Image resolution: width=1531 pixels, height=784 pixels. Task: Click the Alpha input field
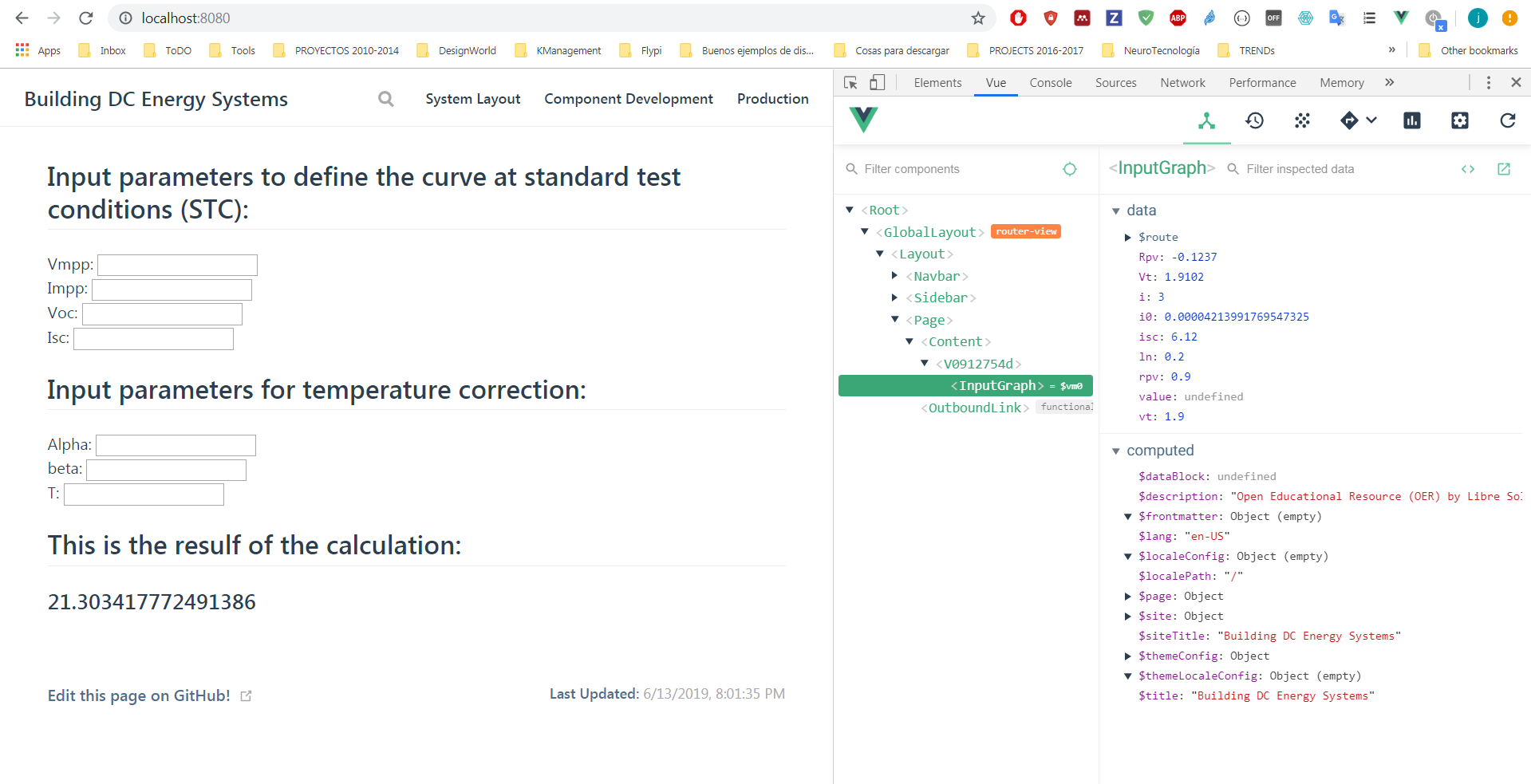(x=176, y=445)
